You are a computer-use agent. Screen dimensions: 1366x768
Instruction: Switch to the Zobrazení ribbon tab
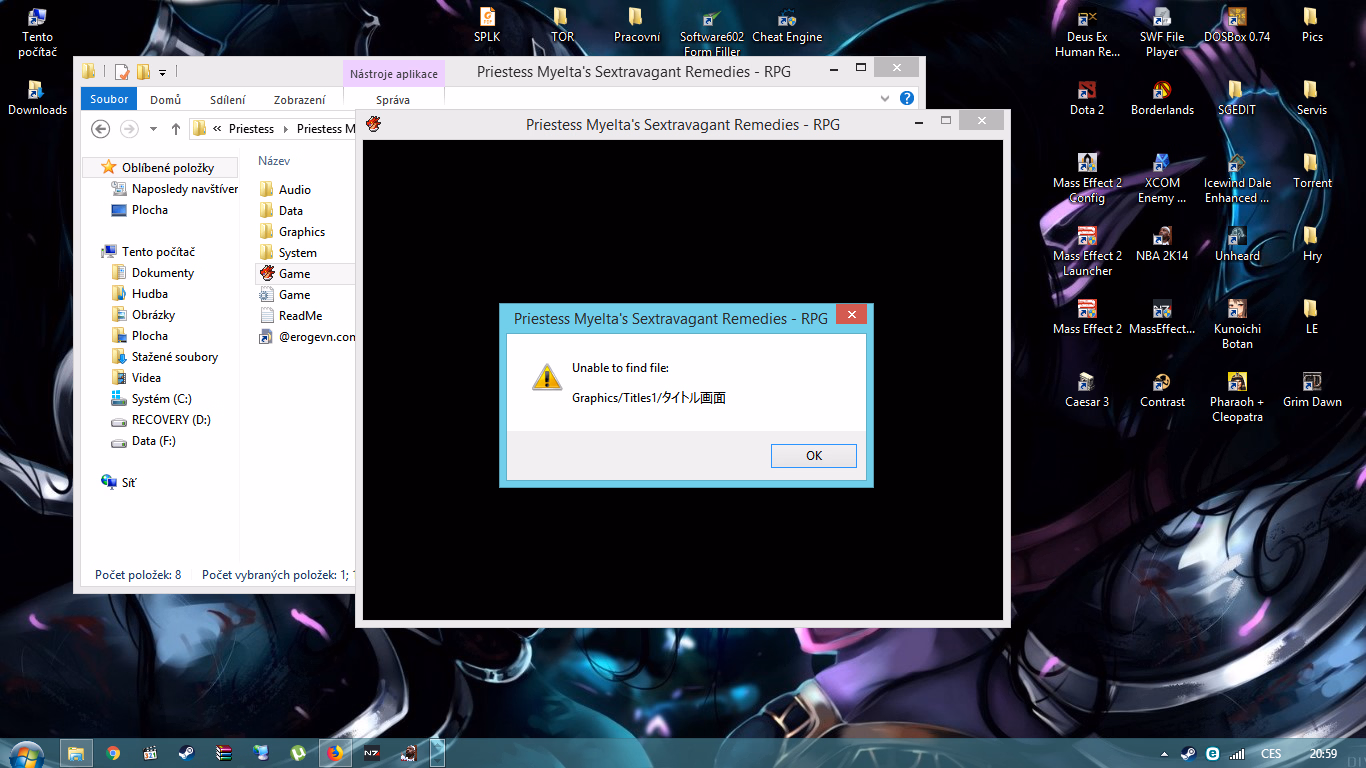coord(300,100)
